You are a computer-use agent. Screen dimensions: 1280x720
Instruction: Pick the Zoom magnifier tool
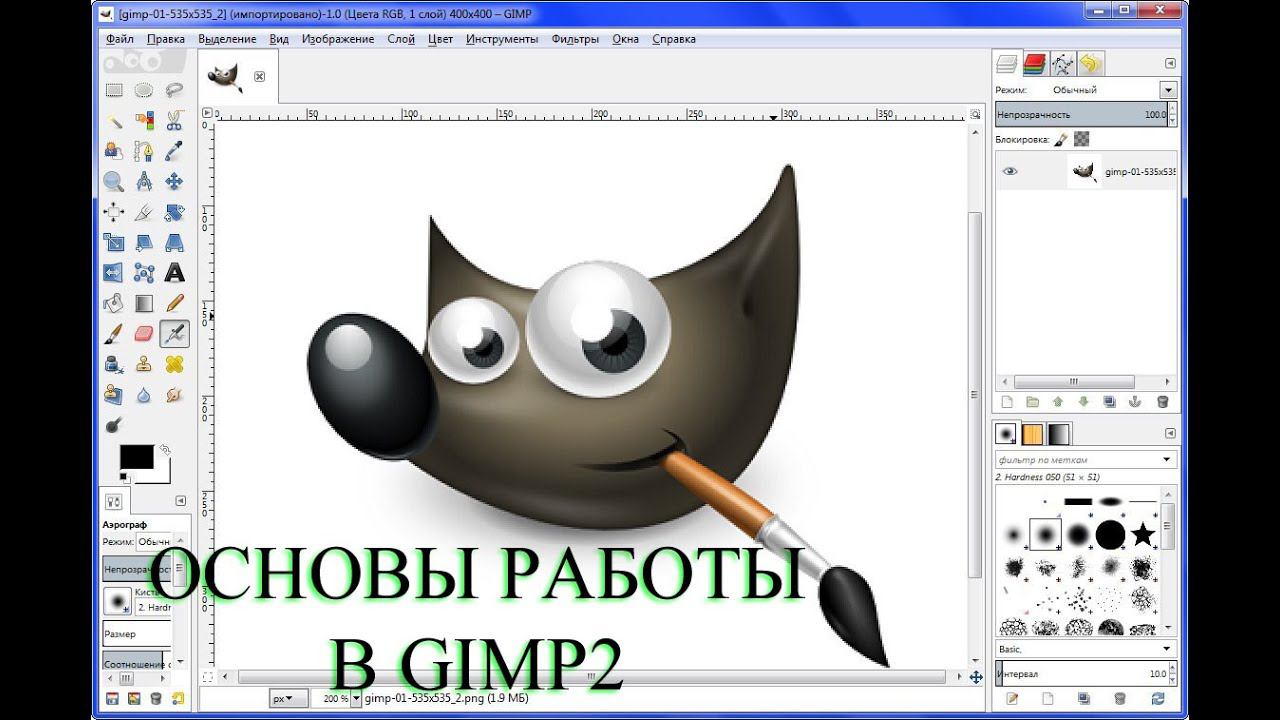114,181
